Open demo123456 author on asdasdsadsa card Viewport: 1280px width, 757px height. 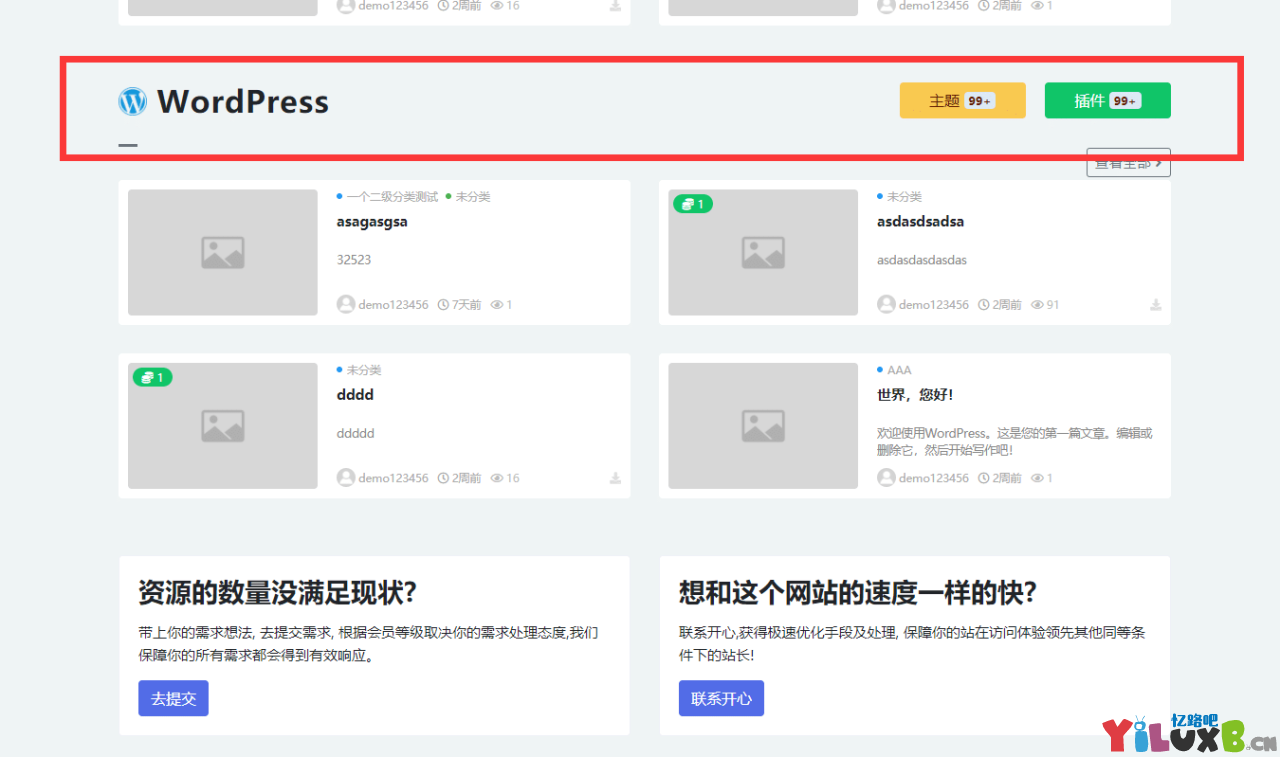tap(933, 304)
